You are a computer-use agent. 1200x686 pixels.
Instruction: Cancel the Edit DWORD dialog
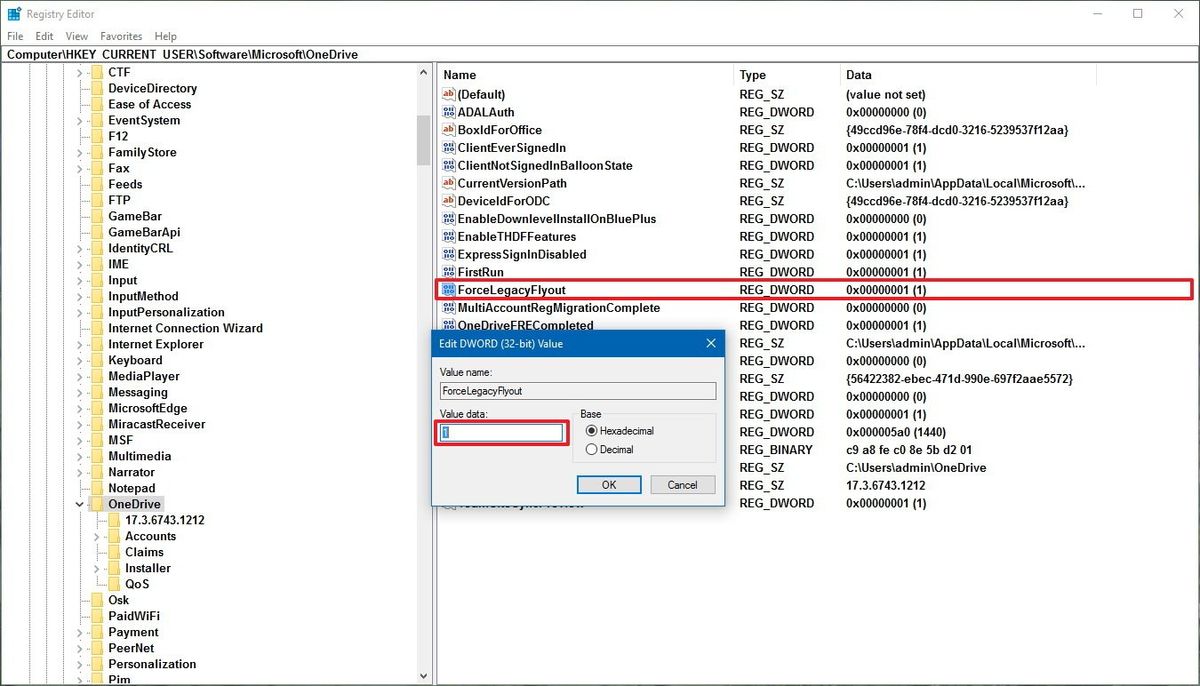682,484
